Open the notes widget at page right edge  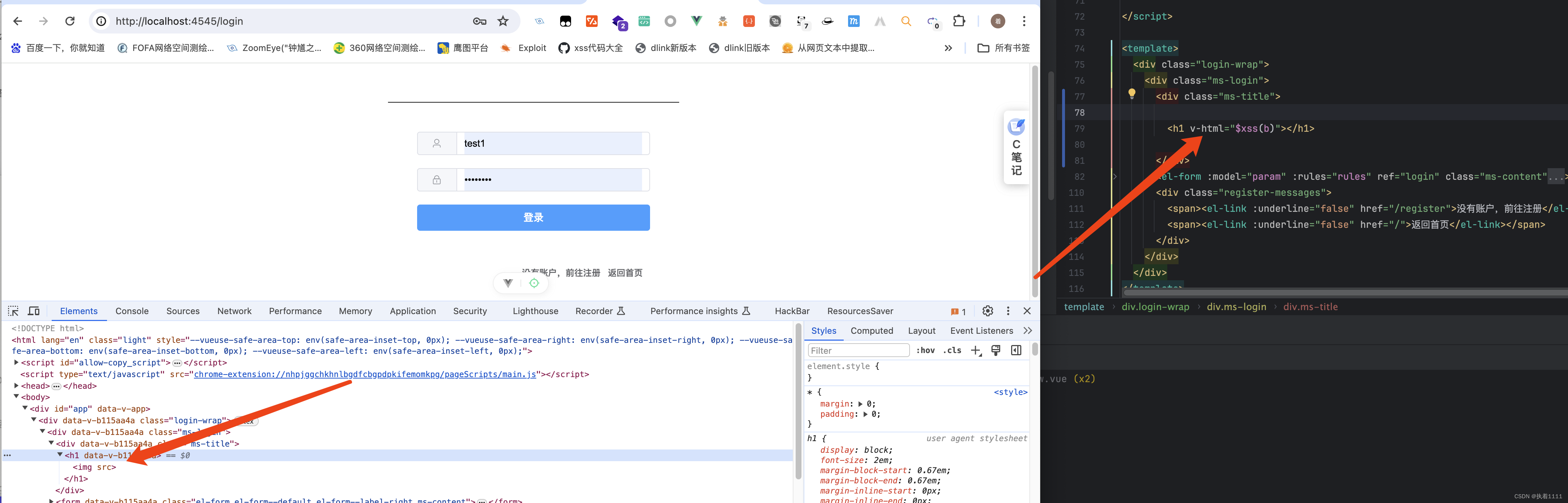(1016, 148)
